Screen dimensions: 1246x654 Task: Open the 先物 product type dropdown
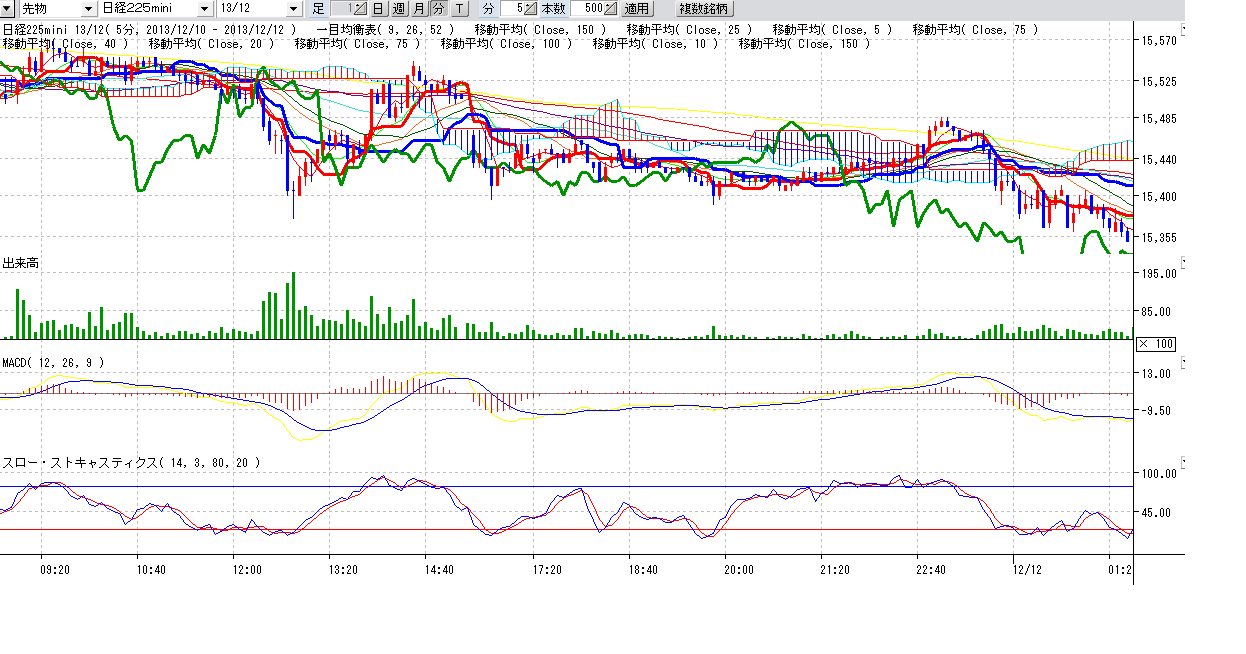pyautogui.click(x=87, y=8)
